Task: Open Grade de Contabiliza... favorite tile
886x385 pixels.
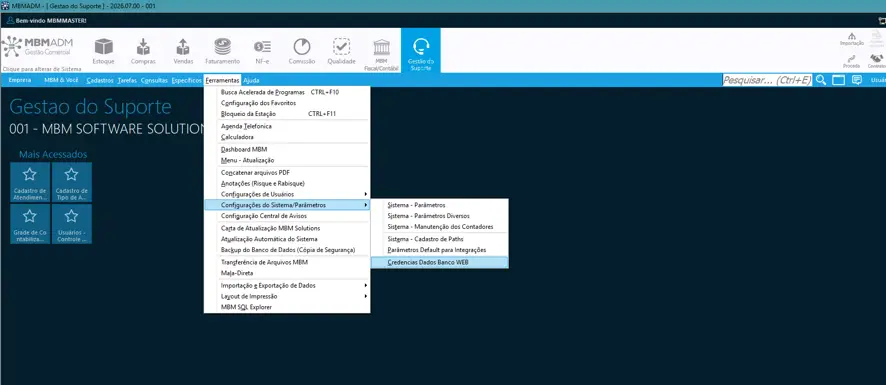Action: point(30,224)
